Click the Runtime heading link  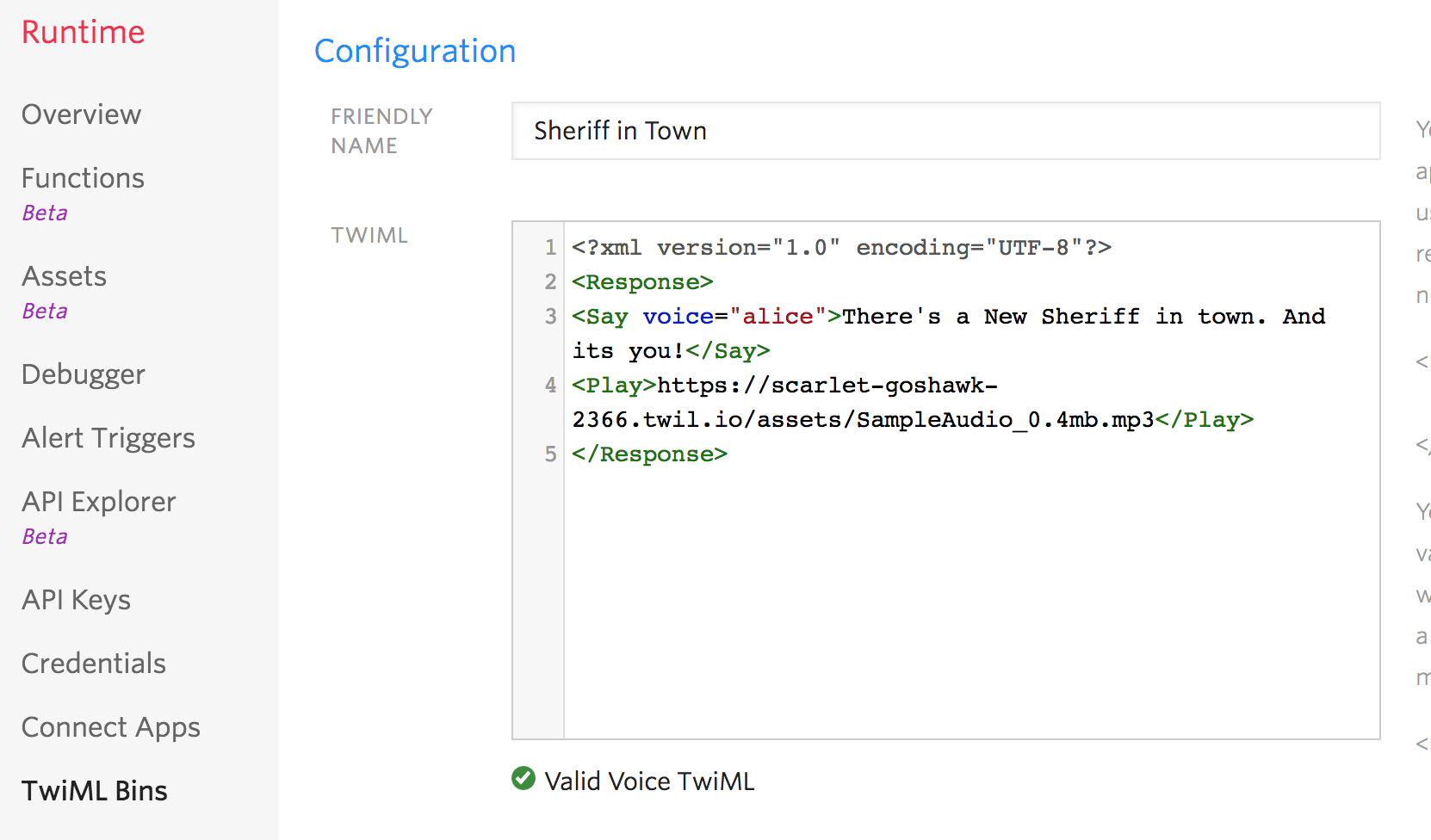coord(83,32)
